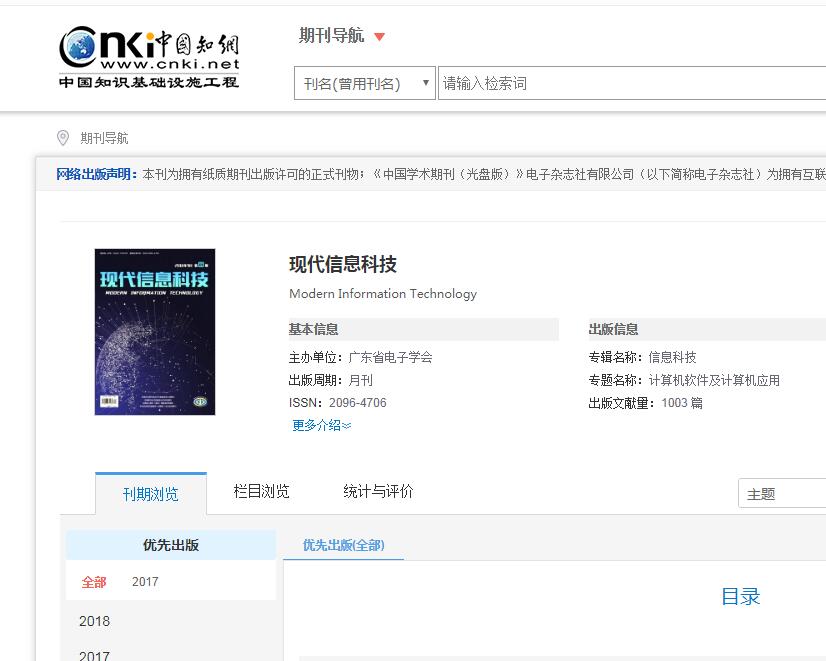Switch to the 栏目浏览 tab
The height and width of the screenshot is (661, 826).
pos(261,491)
